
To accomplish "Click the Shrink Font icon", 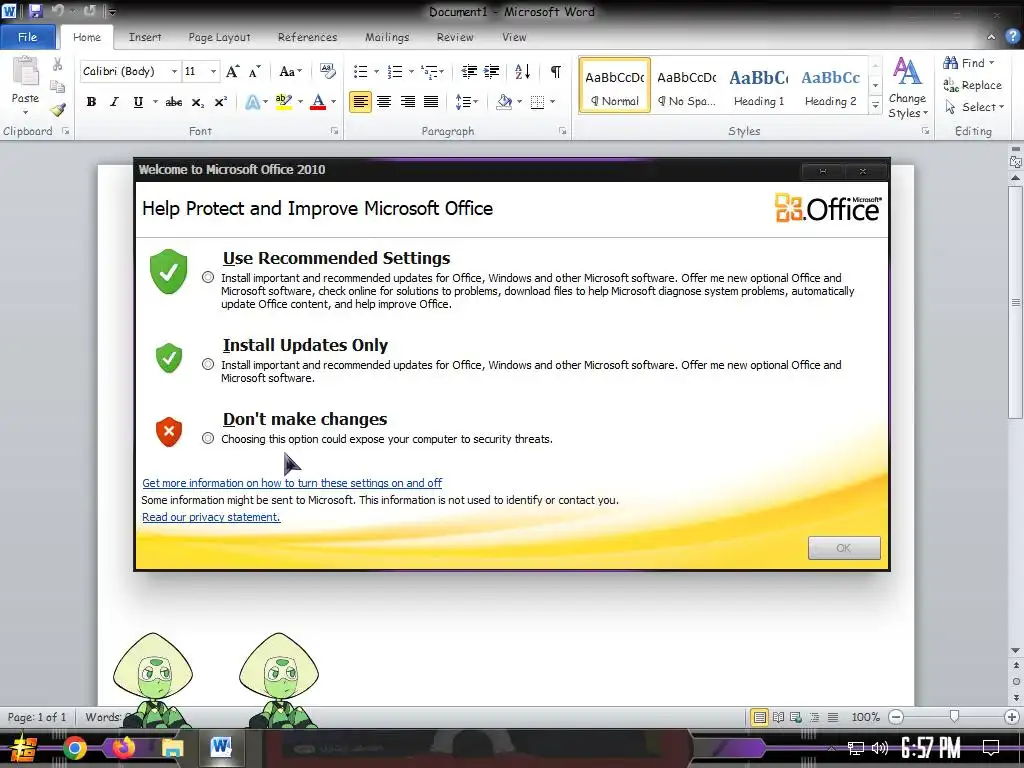I will pos(255,71).
